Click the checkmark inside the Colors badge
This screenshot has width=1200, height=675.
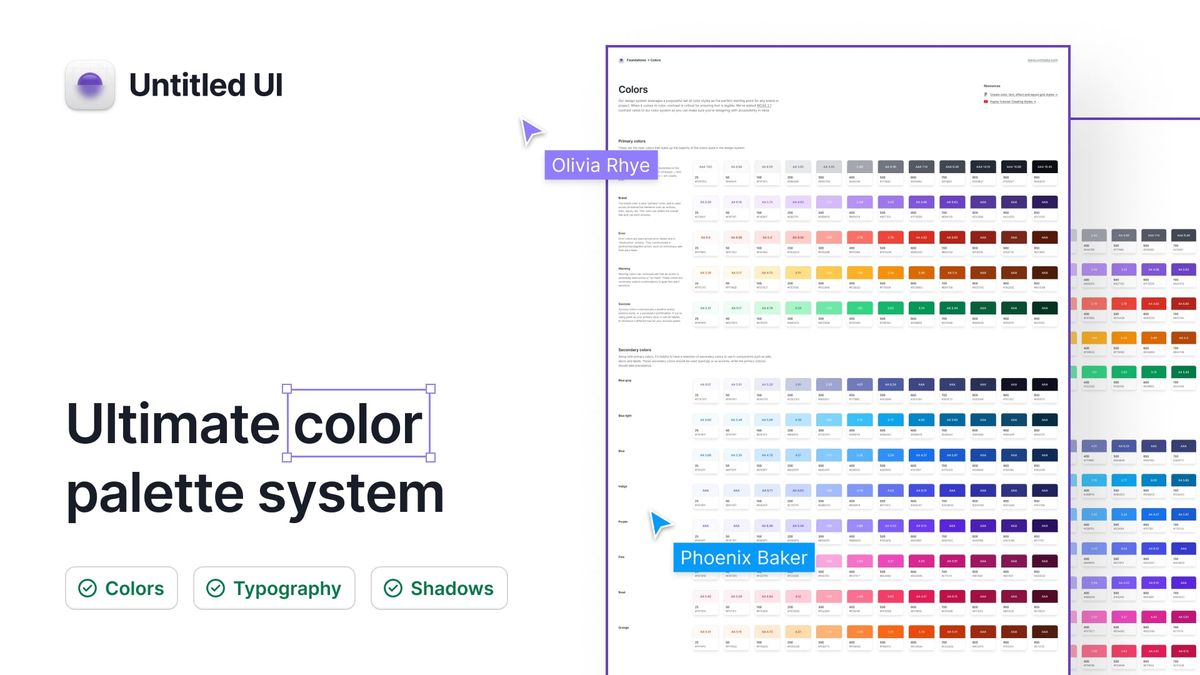point(88,588)
